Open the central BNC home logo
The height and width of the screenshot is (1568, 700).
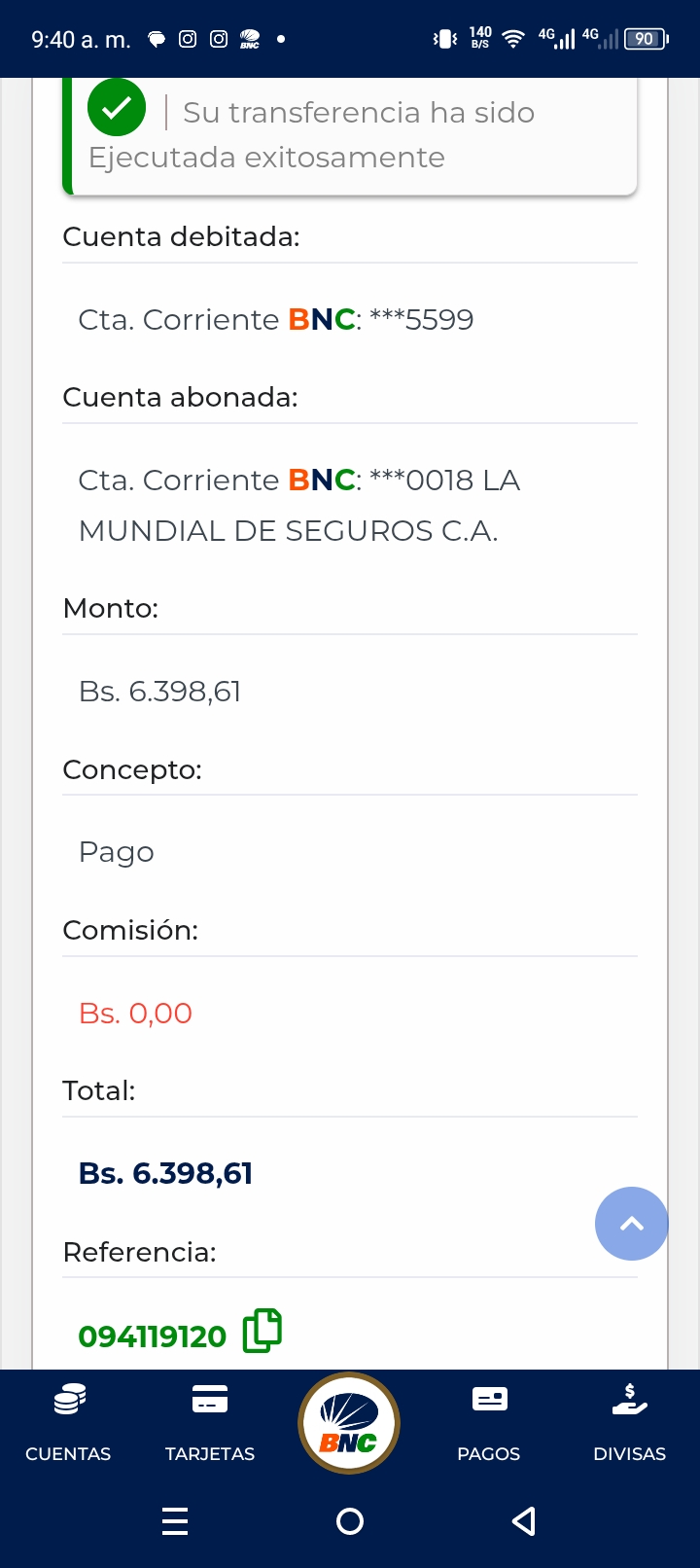pos(349,1423)
